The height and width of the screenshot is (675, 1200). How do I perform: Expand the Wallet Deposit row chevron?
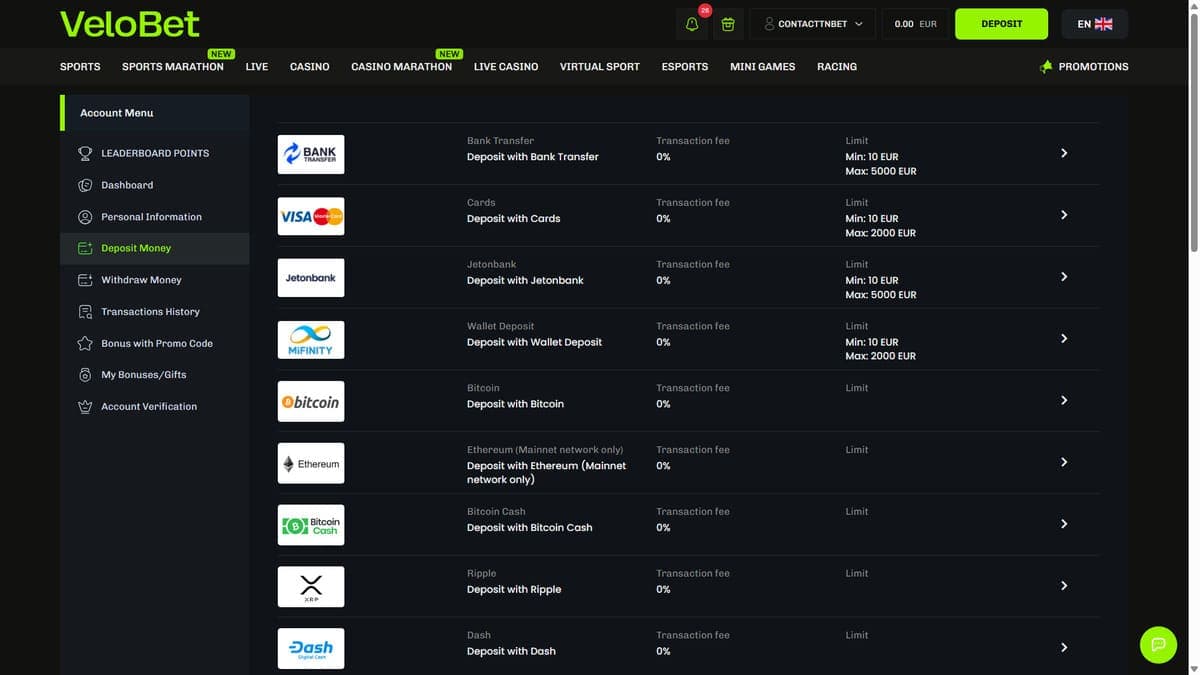(1064, 339)
